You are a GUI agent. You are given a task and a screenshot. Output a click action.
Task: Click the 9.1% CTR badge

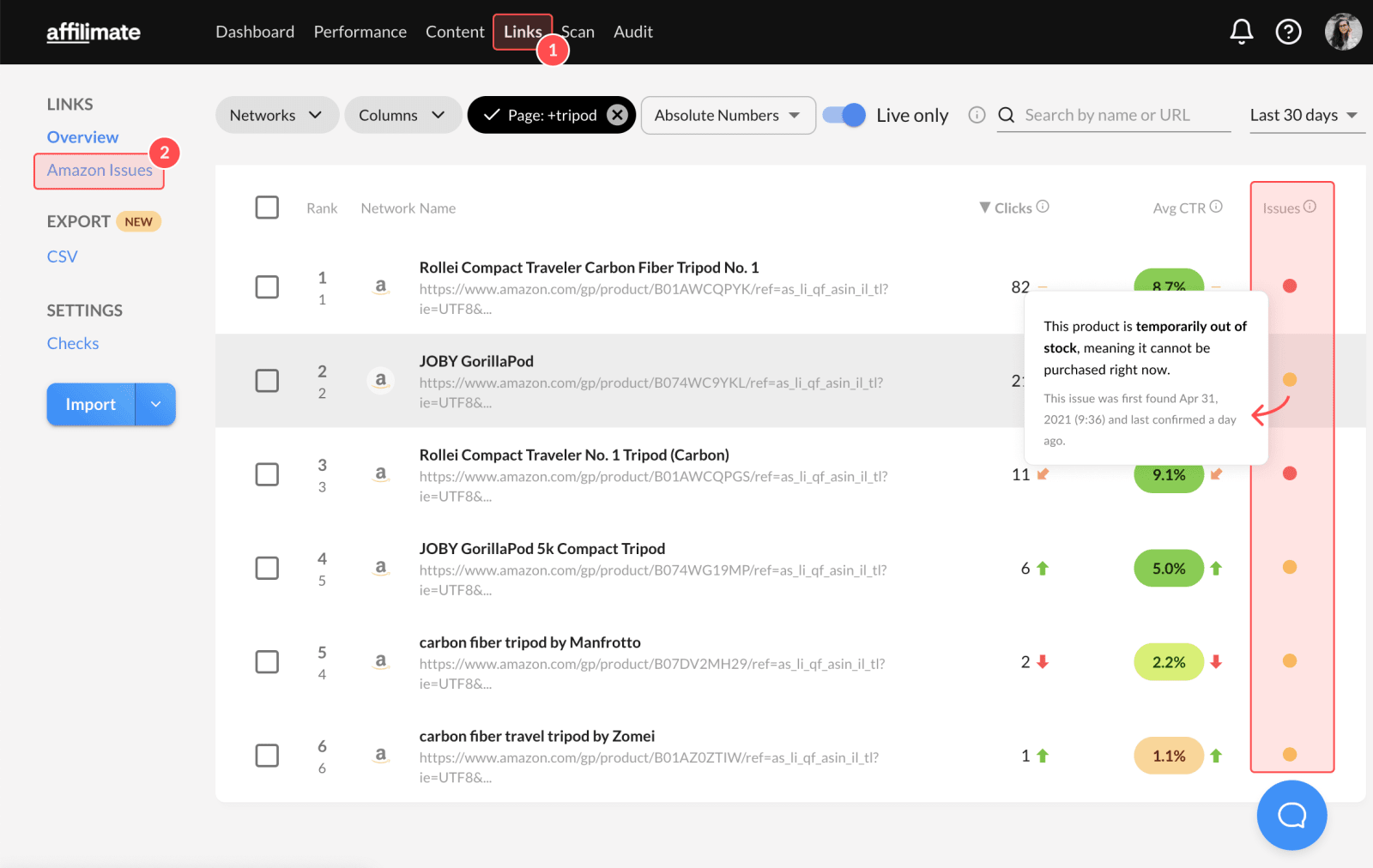pyautogui.click(x=1169, y=475)
